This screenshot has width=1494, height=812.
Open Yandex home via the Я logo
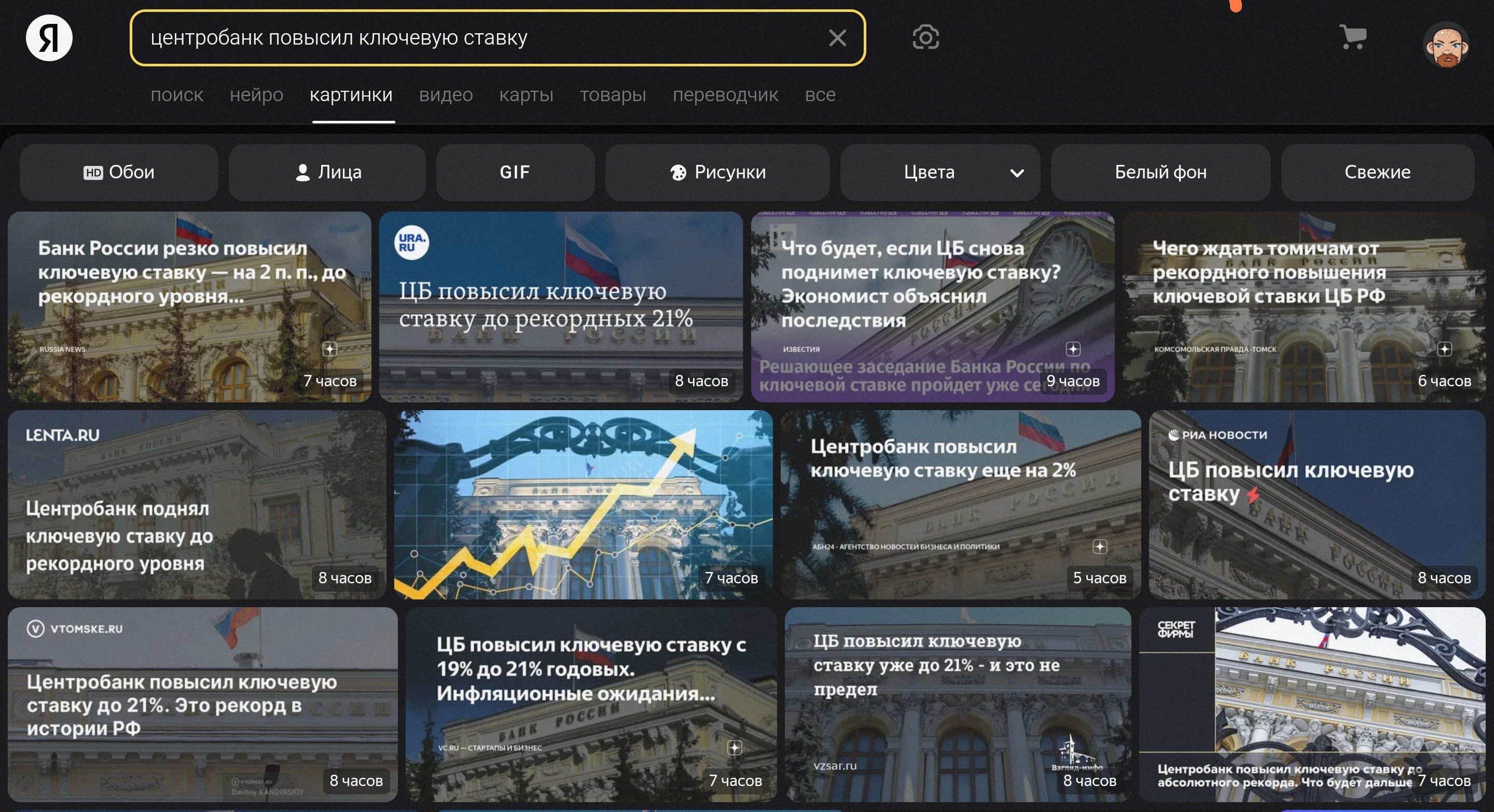[49, 38]
